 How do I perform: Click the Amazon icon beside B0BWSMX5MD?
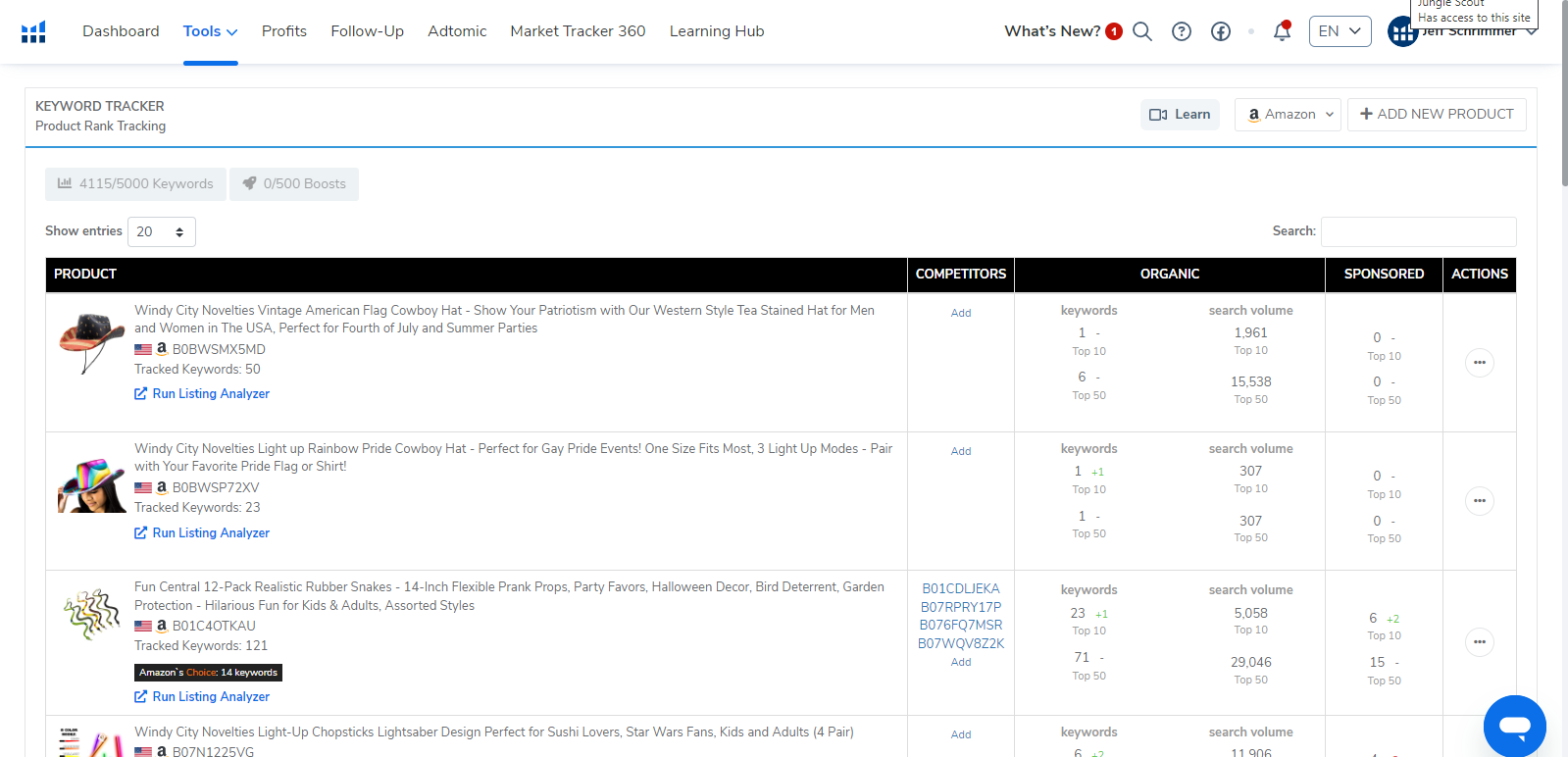[162, 348]
